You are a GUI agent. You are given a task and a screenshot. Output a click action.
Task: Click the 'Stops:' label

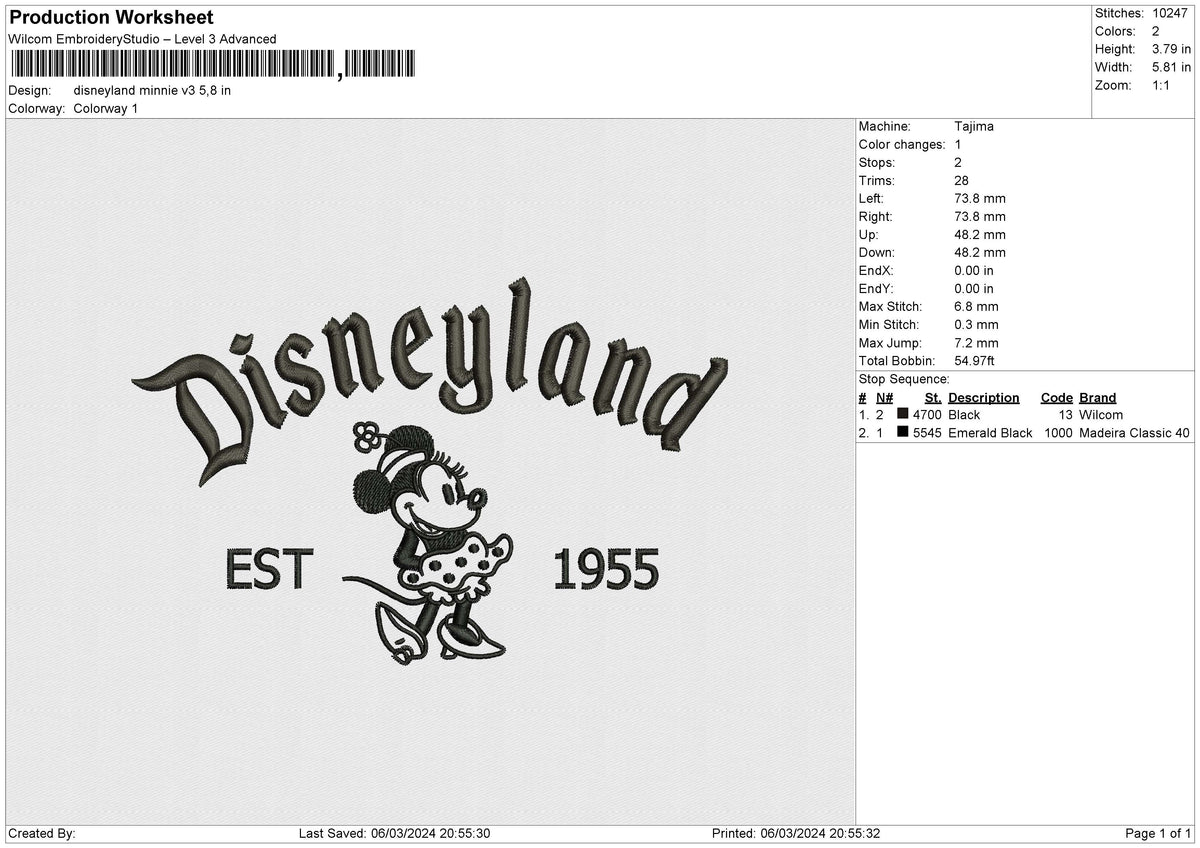click(877, 163)
